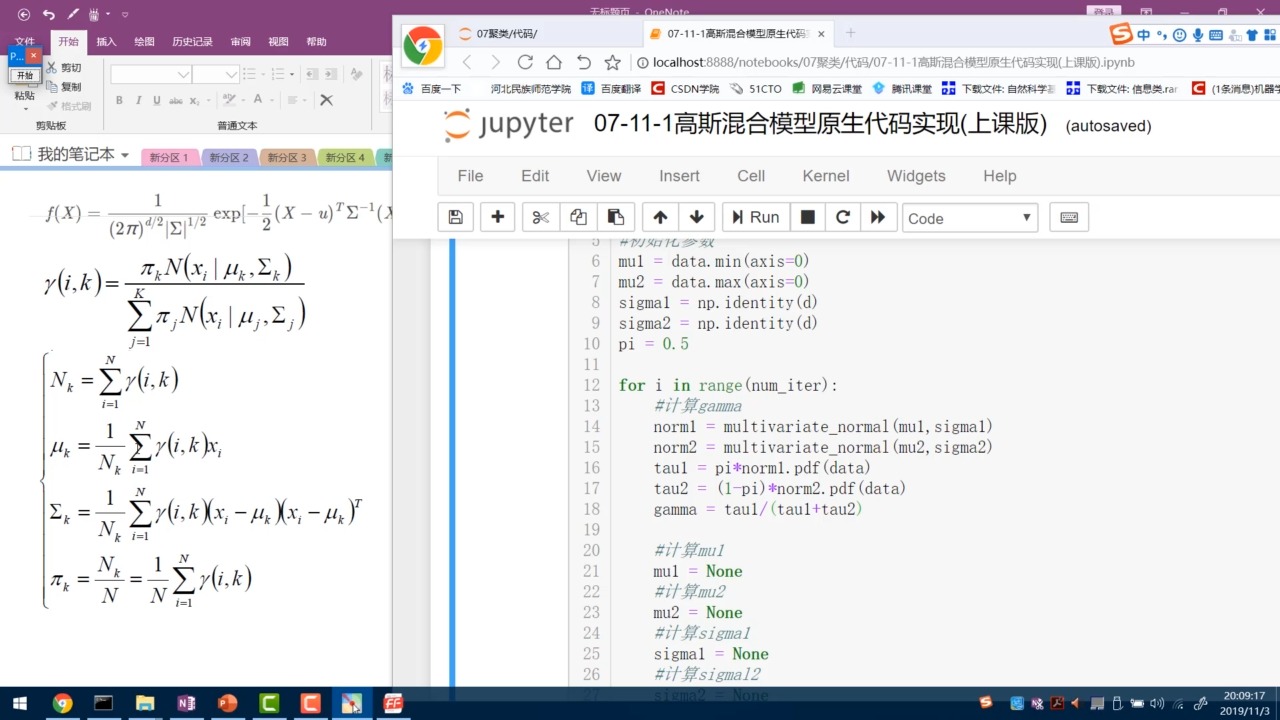Screen dimensions: 1280x720
Task: Interrupt the kernel with stop icon
Action: coord(808,217)
